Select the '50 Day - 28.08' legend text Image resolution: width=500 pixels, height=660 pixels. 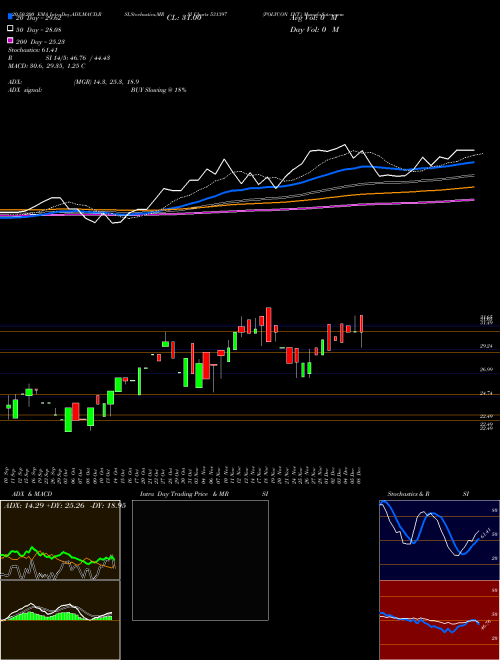tap(39, 30)
